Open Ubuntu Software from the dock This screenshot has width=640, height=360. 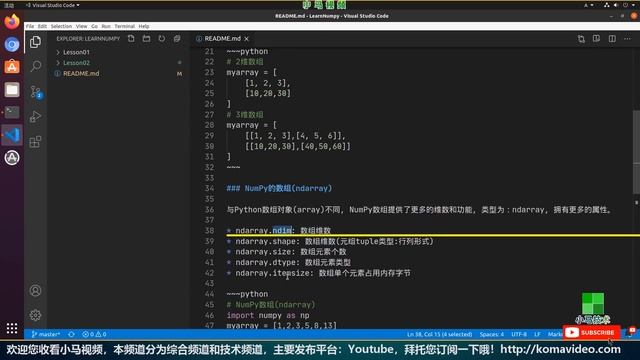tap(12, 67)
